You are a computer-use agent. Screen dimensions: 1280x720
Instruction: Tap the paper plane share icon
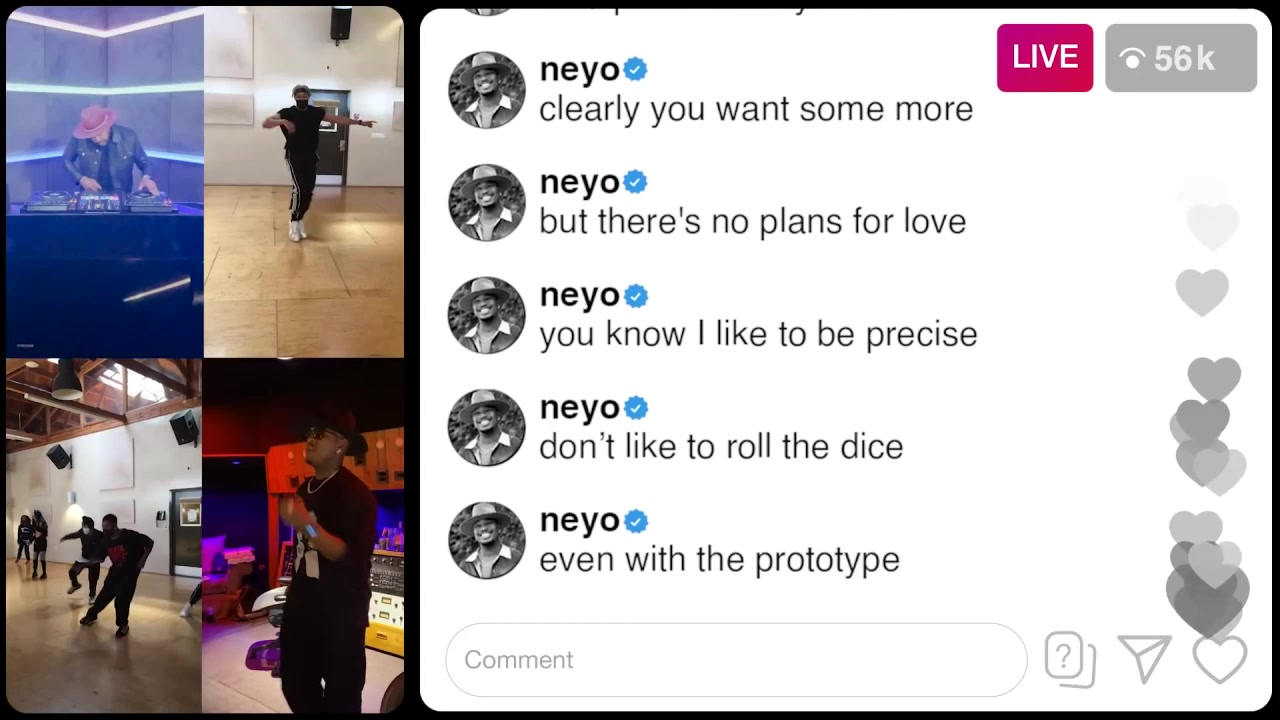click(x=1145, y=659)
